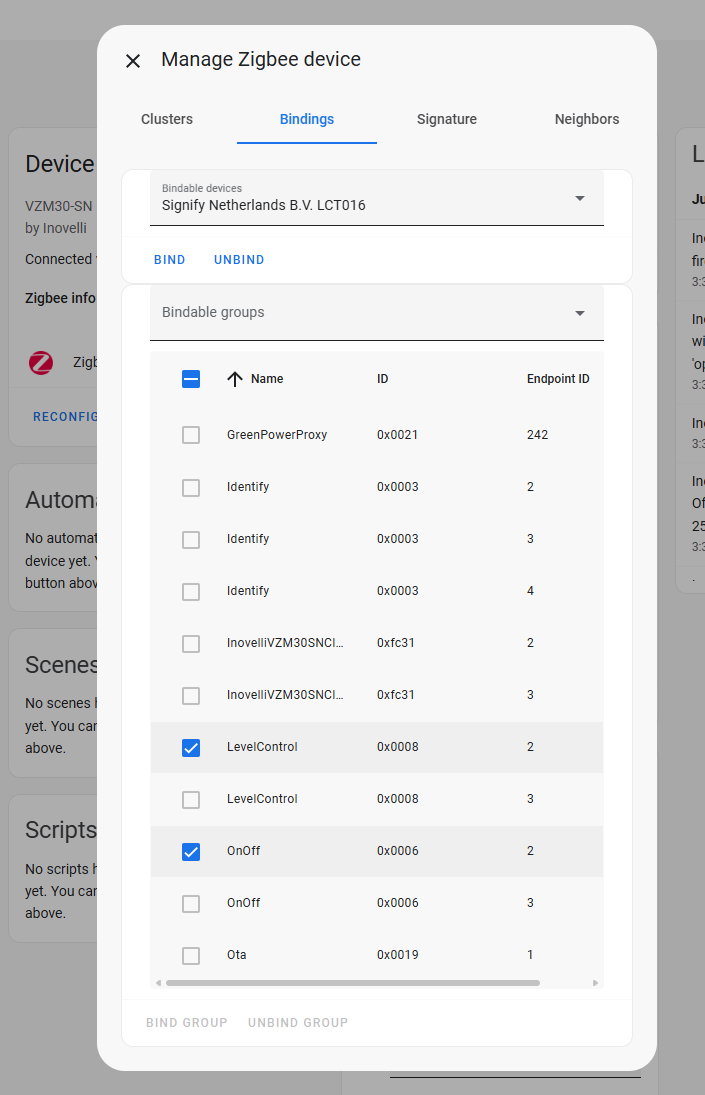Check OnOff endpoint 3 checkbox
705x1095 pixels.
pyautogui.click(x=191, y=904)
